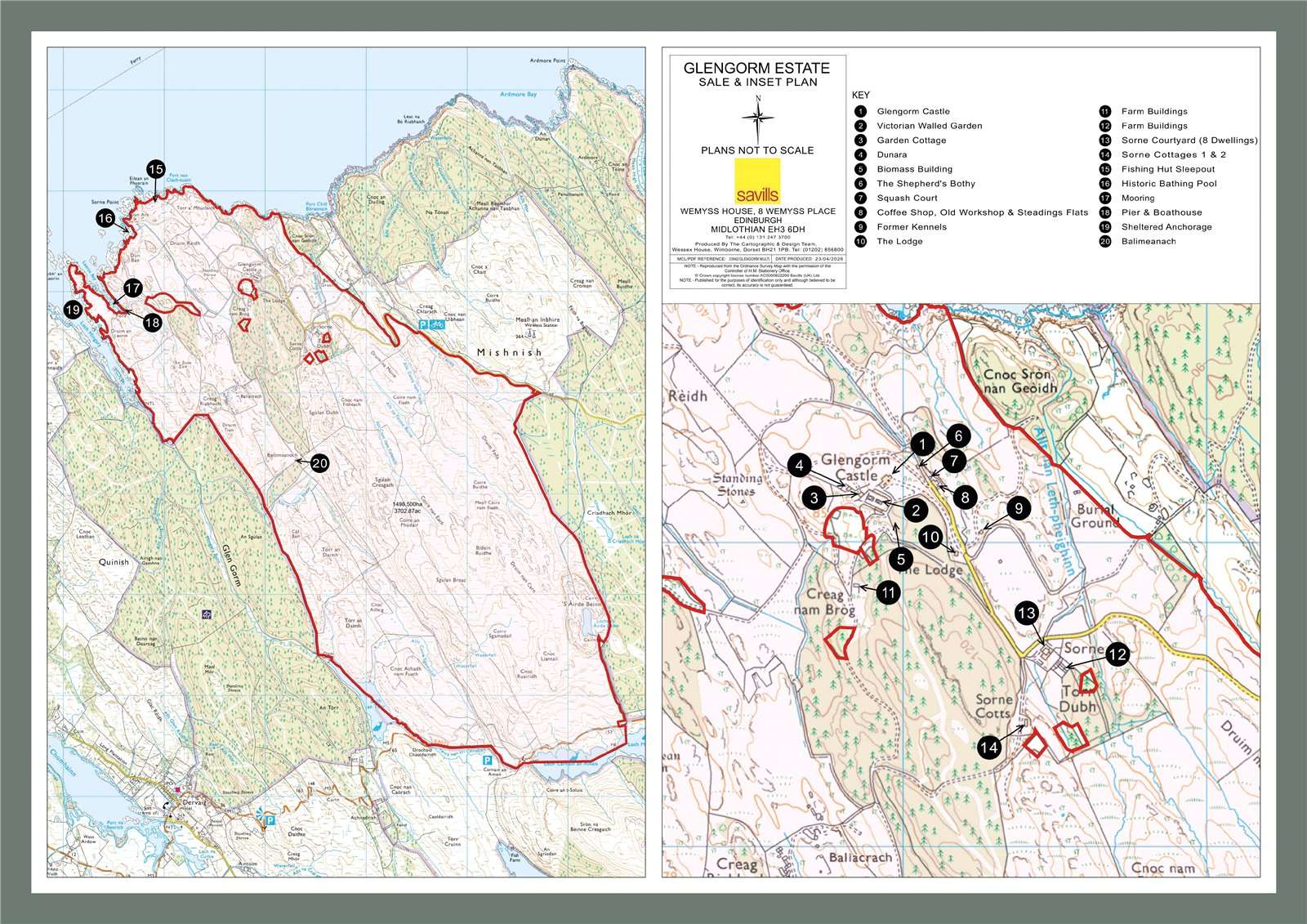The height and width of the screenshot is (924, 1307).
Task: Click 'The Lodge' entry in the key
Action: (899, 242)
